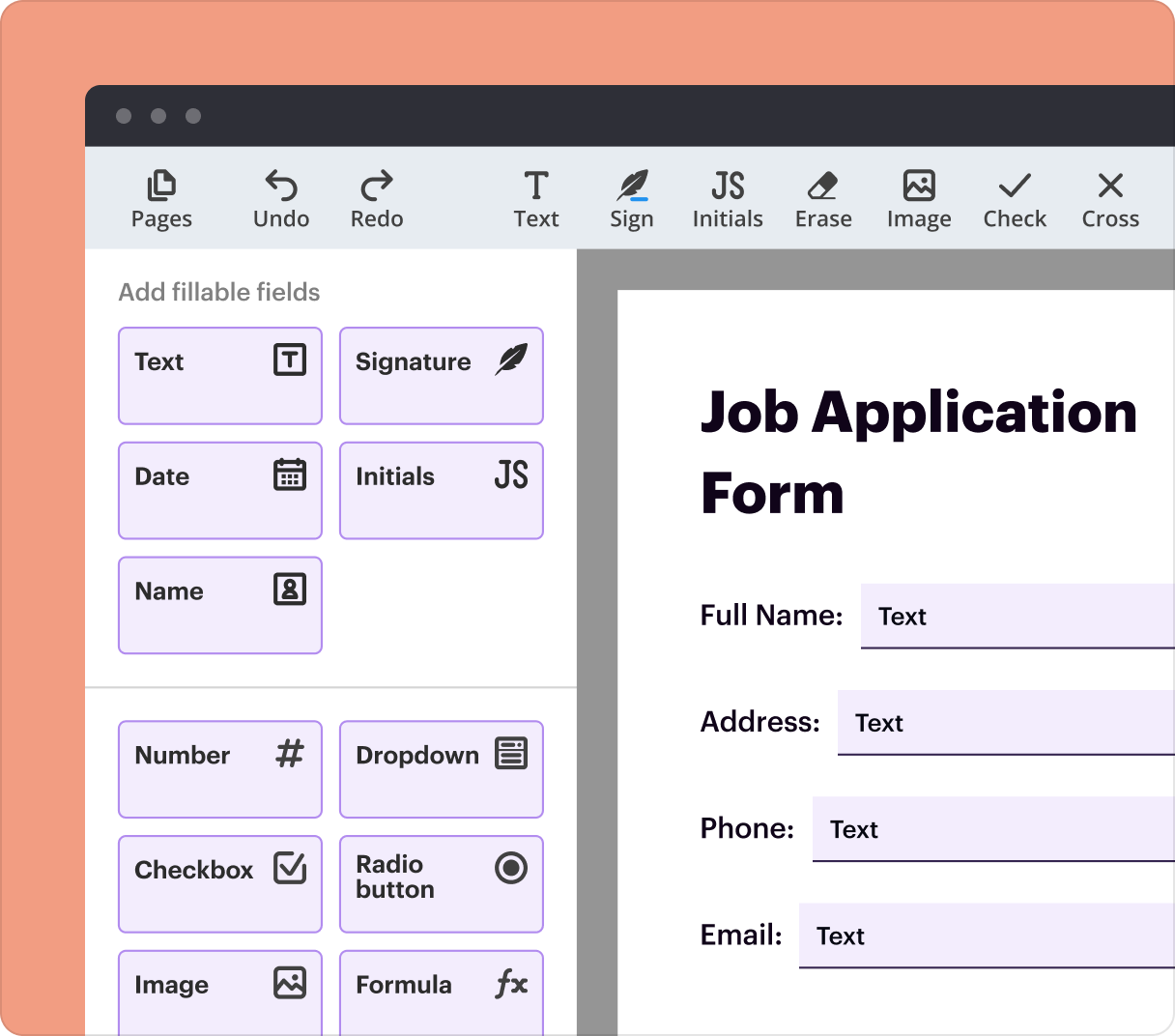The height and width of the screenshot is (1036, 1175).
Task: Add a Formula fillable field
Action: click(441, 993)
